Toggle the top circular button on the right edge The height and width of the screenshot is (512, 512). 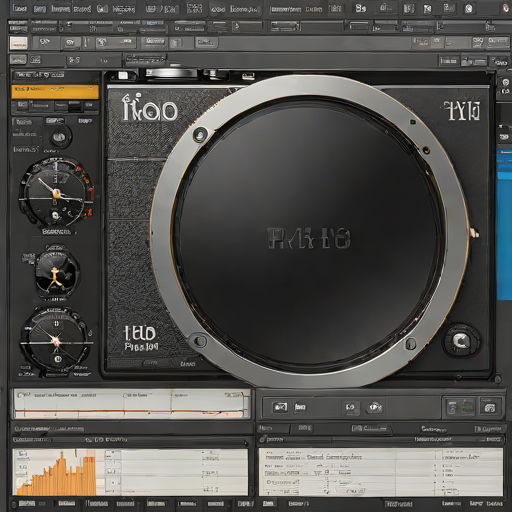click(x=505, y=82)
